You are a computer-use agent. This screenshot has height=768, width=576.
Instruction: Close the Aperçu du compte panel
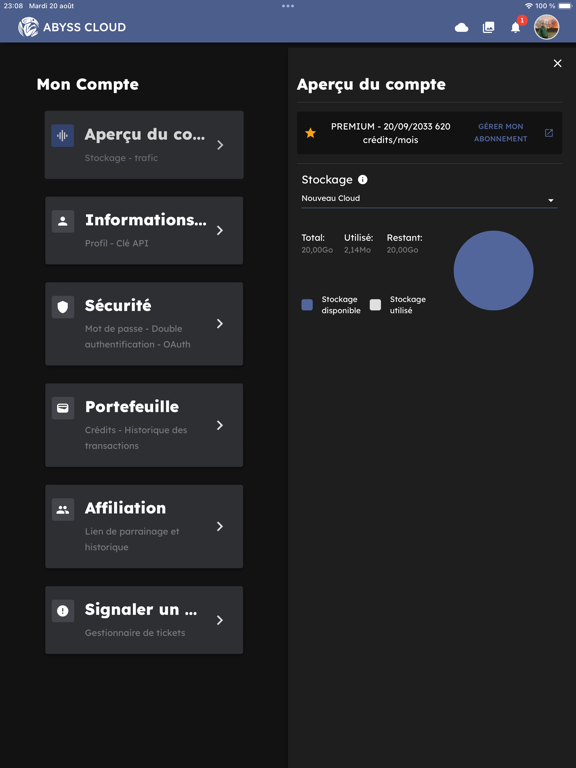pos(557,63)
